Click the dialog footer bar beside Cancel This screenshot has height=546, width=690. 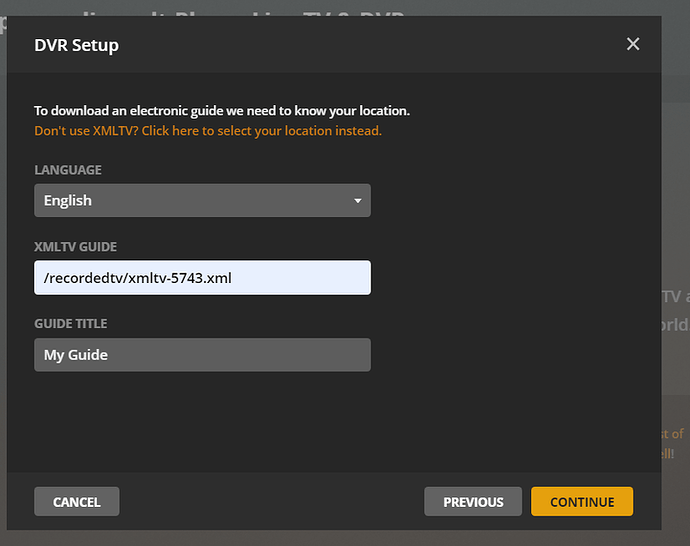270,501
